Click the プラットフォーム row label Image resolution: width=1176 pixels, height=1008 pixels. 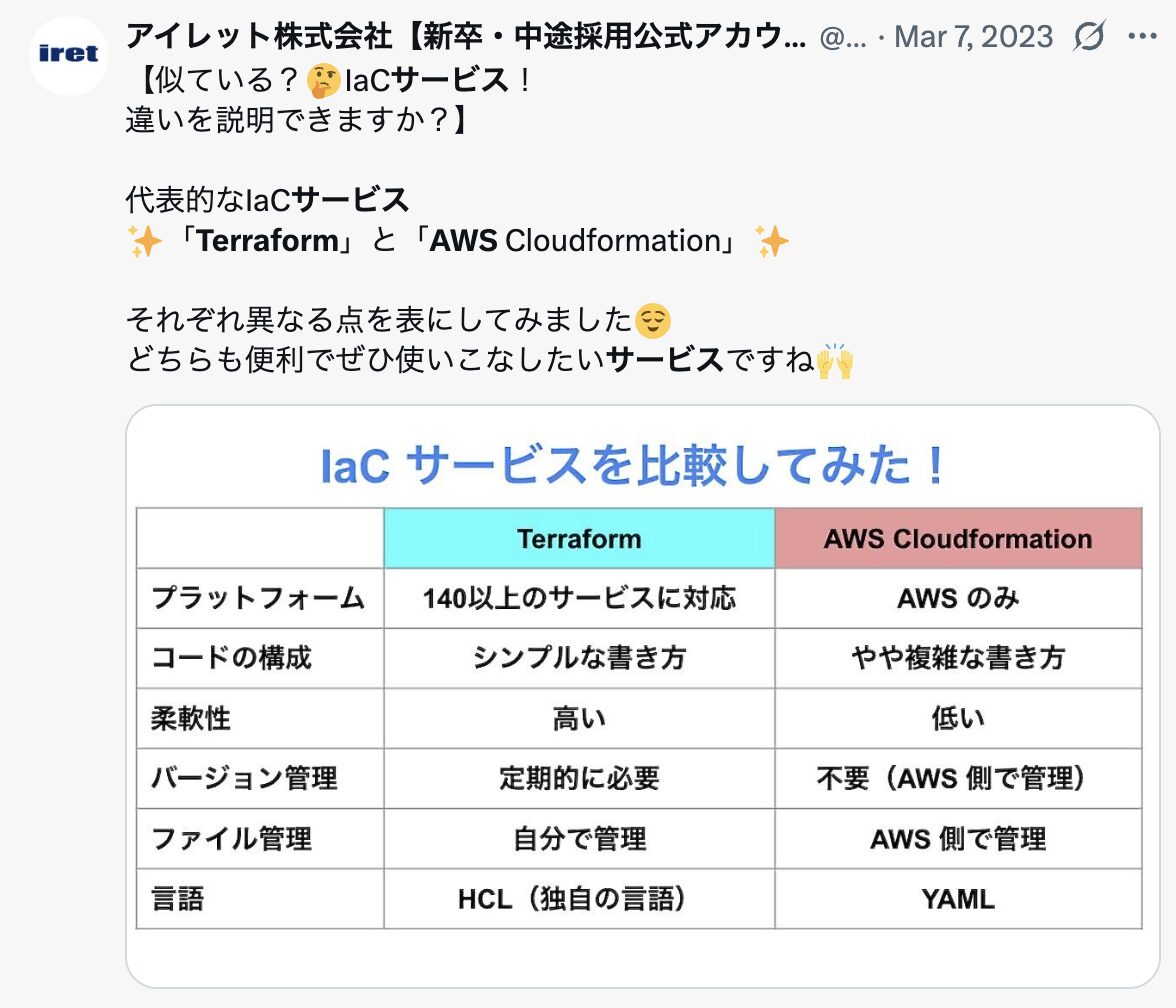[259, 598]
